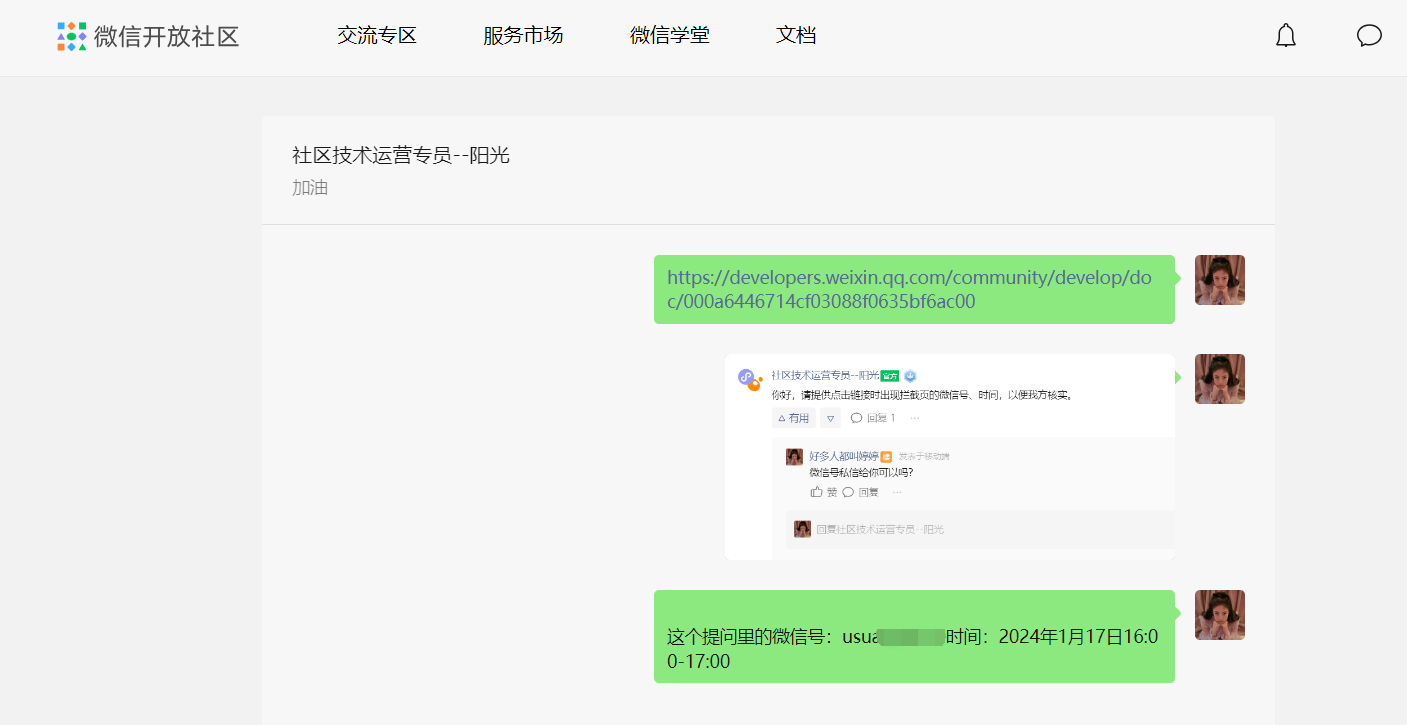Open the notification bell icon

pos(1286,36)
